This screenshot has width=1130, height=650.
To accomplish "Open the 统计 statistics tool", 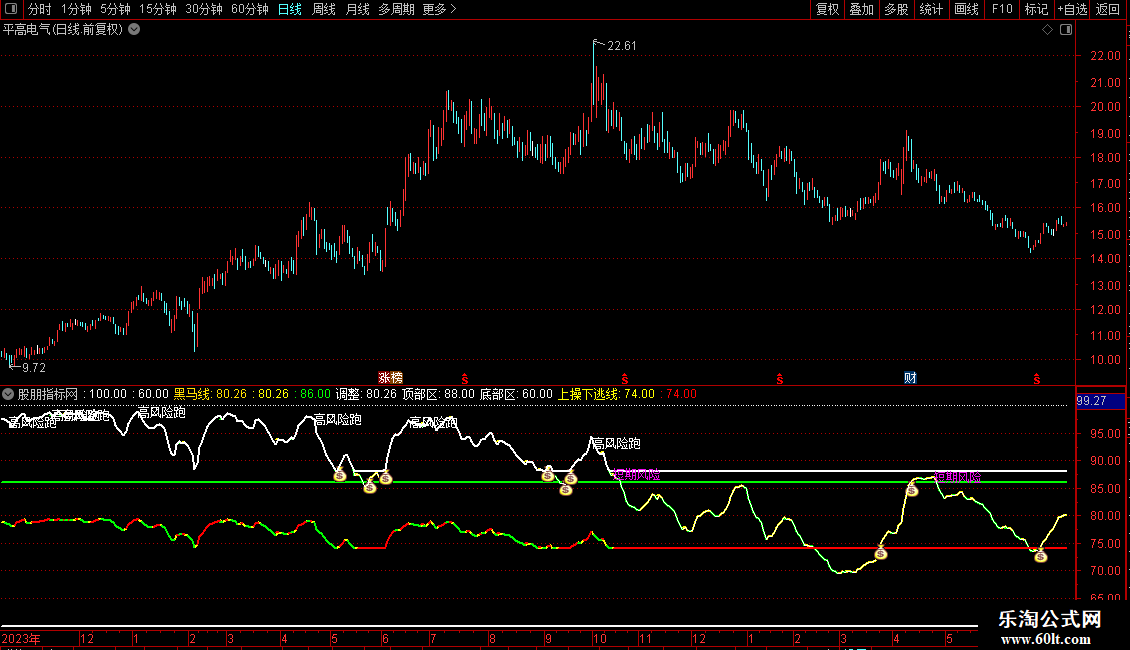I will tap(931, 9).
